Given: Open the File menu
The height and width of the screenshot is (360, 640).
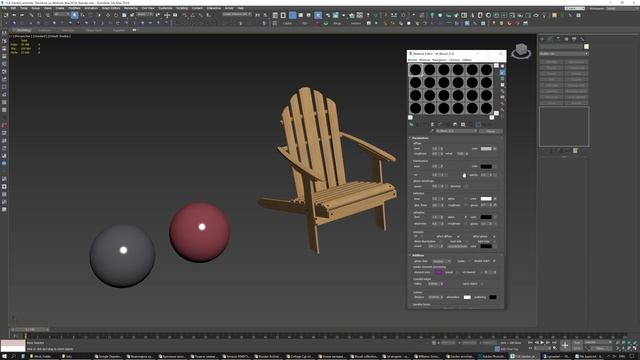Looking at the screenshot, I should [x=4, y=8].
